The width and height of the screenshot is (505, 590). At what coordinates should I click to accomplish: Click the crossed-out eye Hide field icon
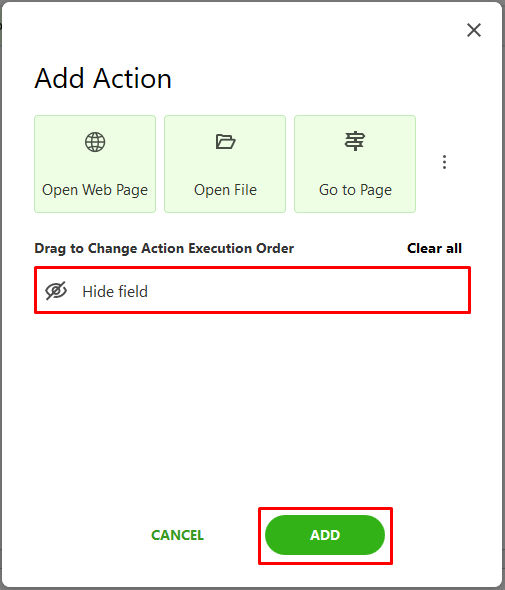pyautogui.click(x=56, y=291)
